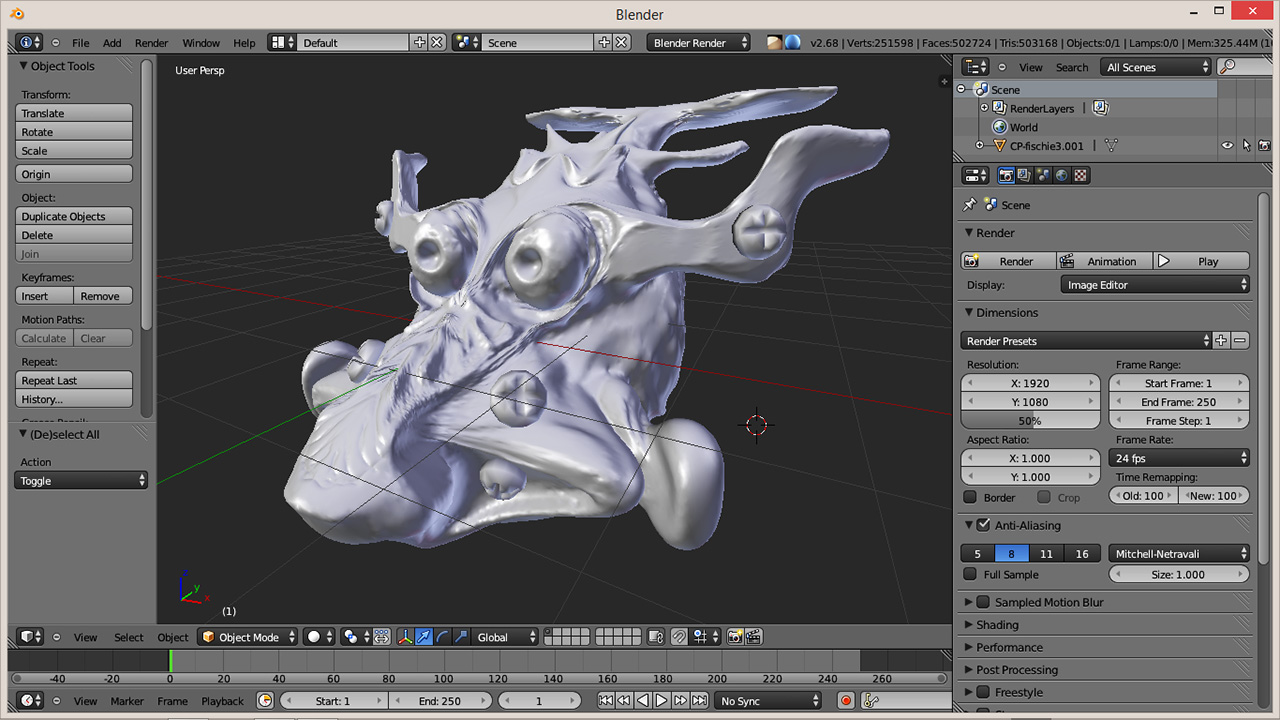Open the Scene properties tab
This screenshot has height=720, width=1280.
(x=1043, y=175)
